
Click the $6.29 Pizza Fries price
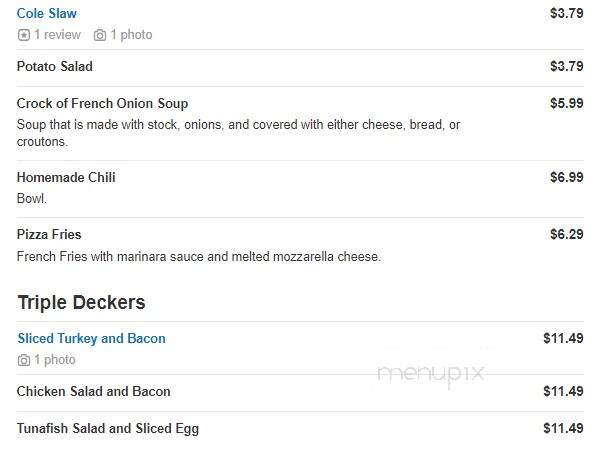(x=566, y=234)
